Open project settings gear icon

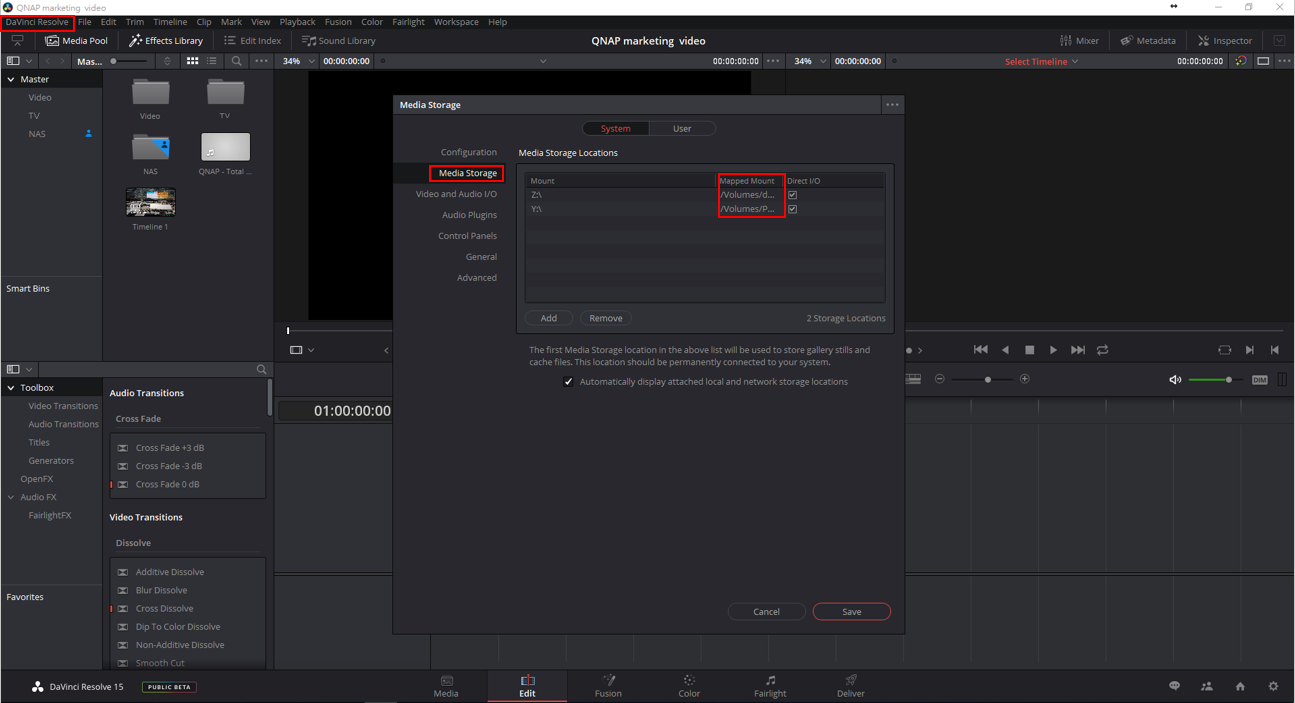point(1273,687)
